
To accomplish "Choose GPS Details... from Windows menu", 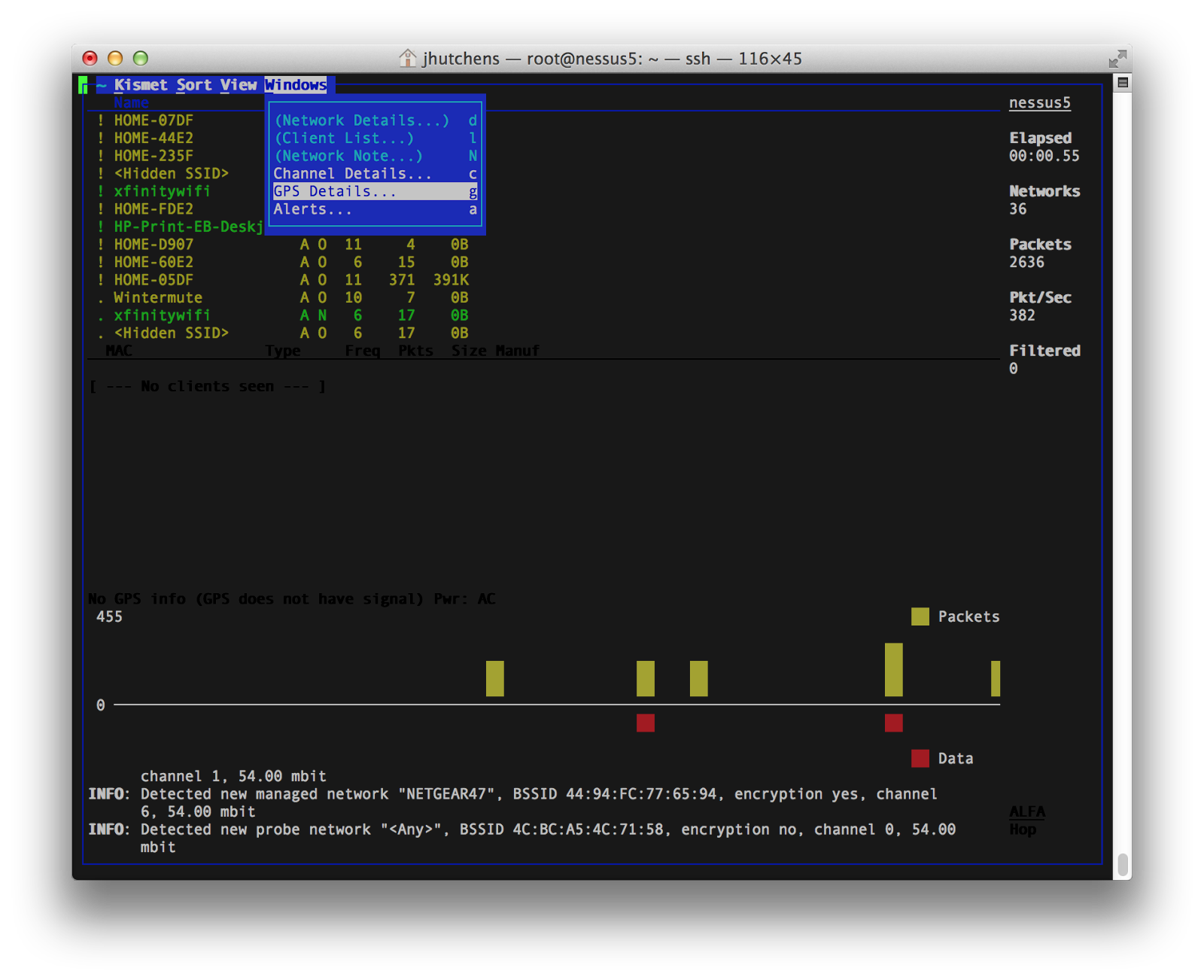I will 375,192.
